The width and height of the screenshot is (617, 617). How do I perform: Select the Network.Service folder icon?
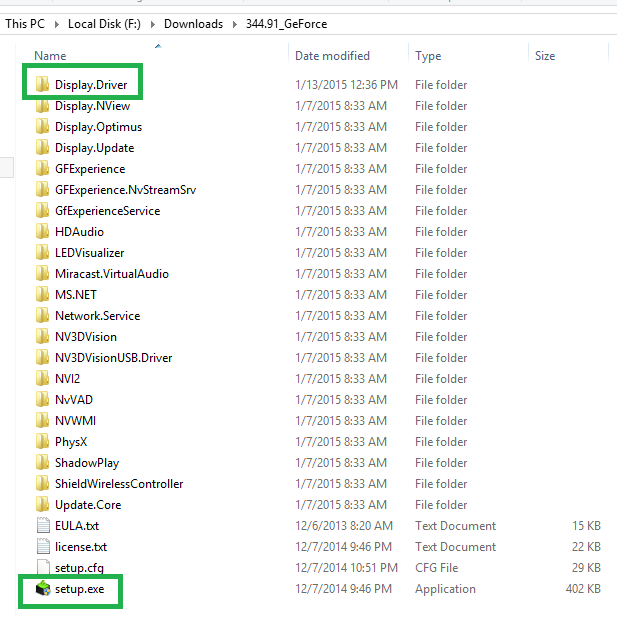[42, 315]
